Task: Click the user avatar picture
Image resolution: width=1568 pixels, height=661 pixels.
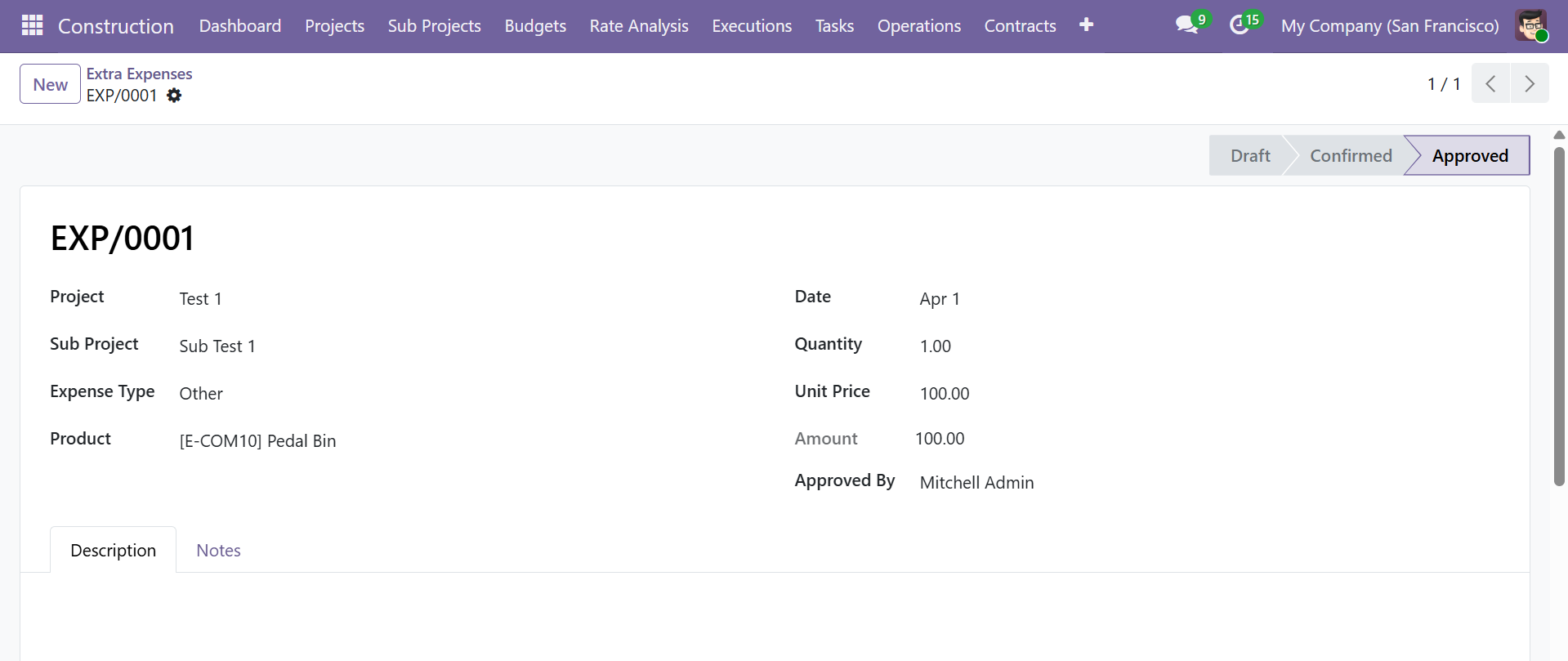Action: click(1530, 26)
